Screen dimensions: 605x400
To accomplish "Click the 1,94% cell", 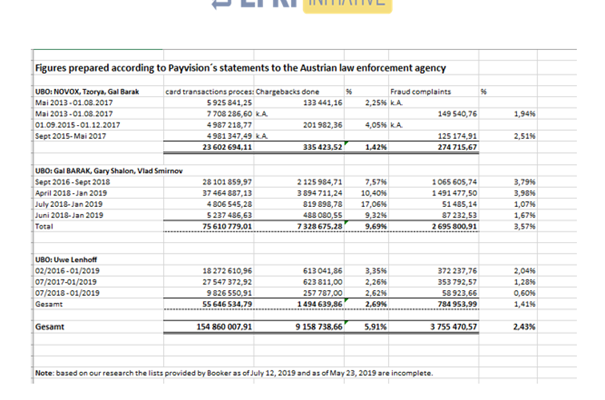I will point(524,114).
